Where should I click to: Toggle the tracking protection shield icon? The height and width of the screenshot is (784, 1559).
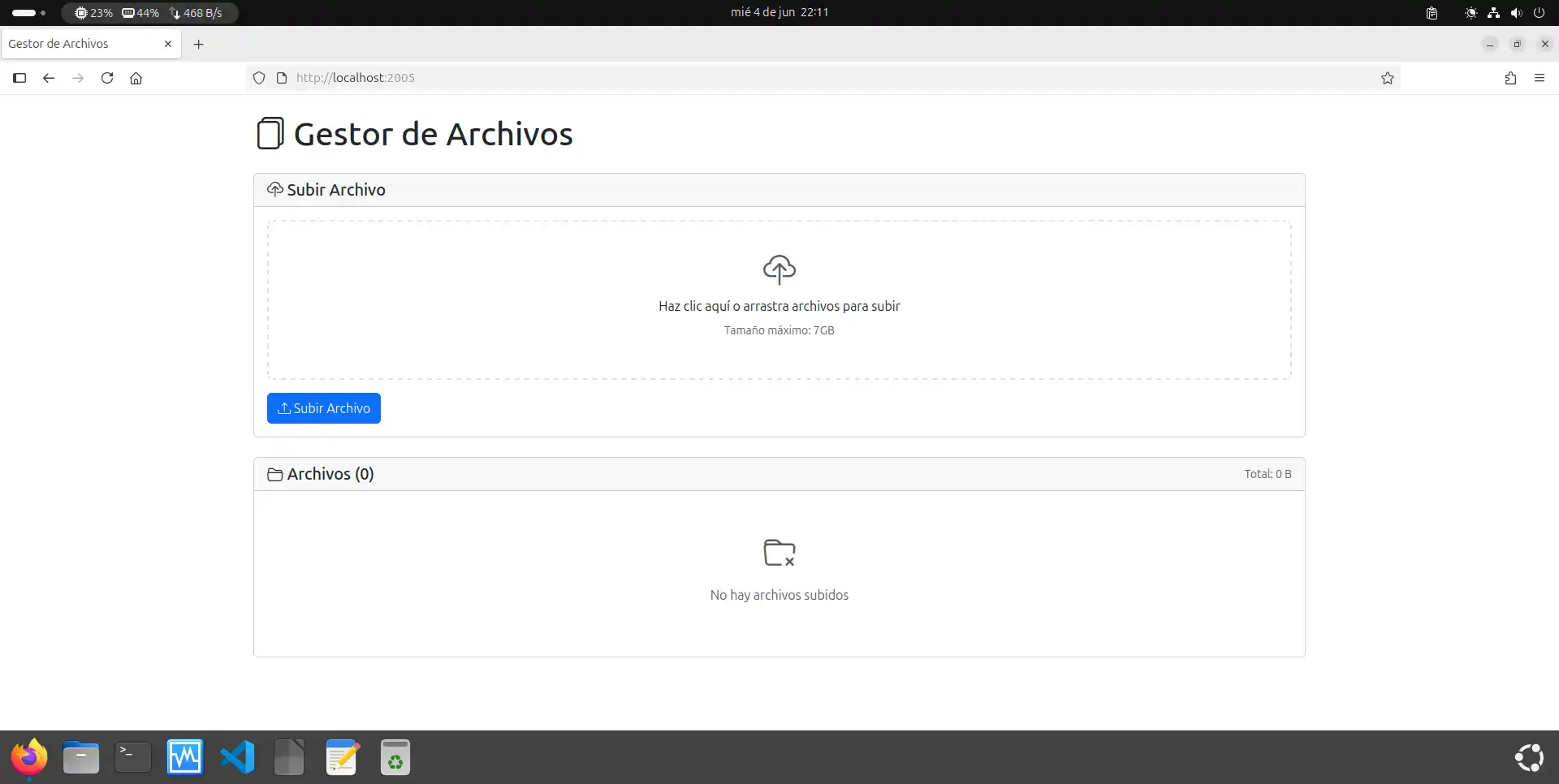[258, 78]
